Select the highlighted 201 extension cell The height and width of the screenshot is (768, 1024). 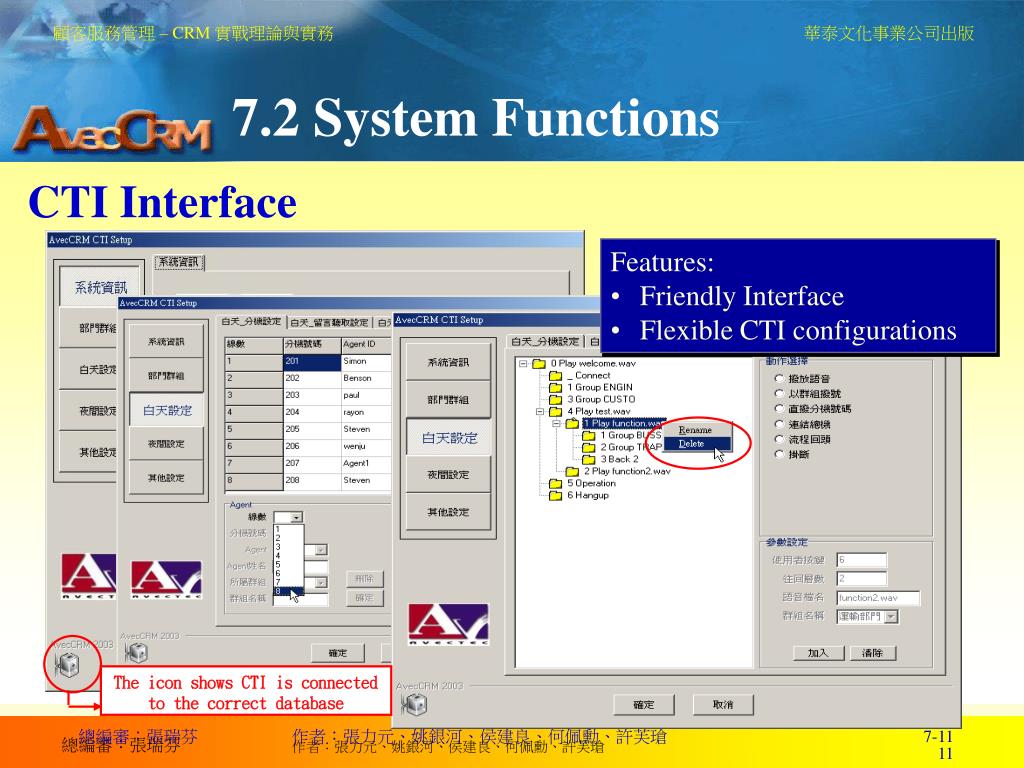312,361
